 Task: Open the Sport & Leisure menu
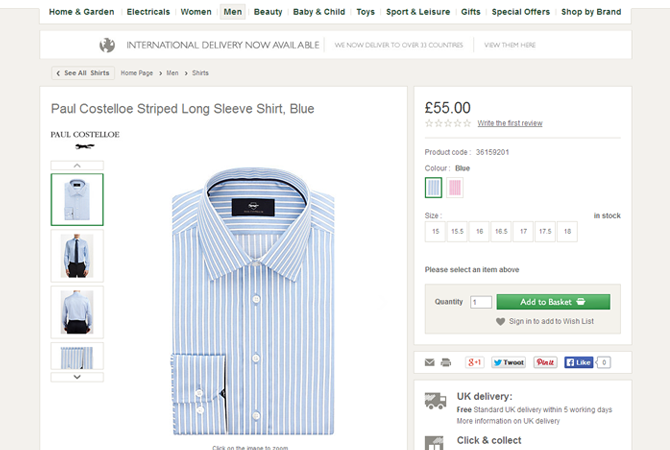click(x=418, y=12)
